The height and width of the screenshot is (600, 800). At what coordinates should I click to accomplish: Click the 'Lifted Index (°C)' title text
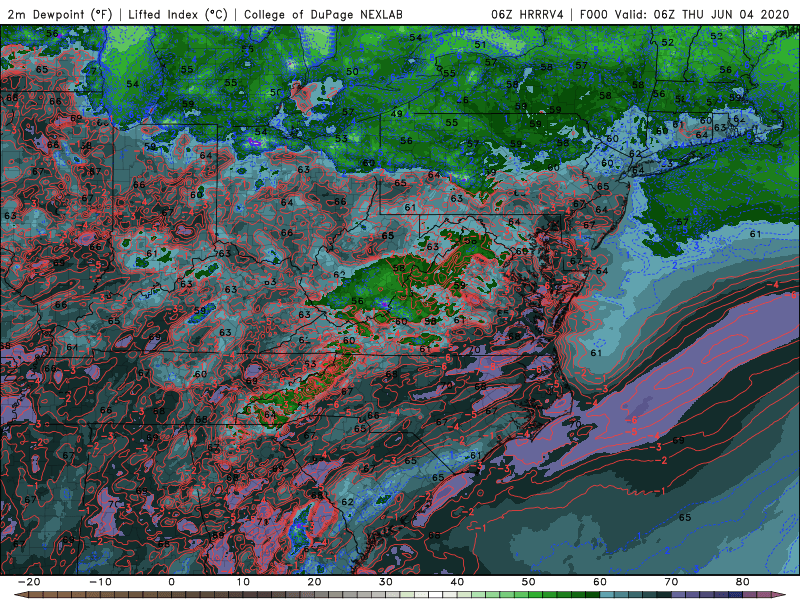[x=178, y=15]
